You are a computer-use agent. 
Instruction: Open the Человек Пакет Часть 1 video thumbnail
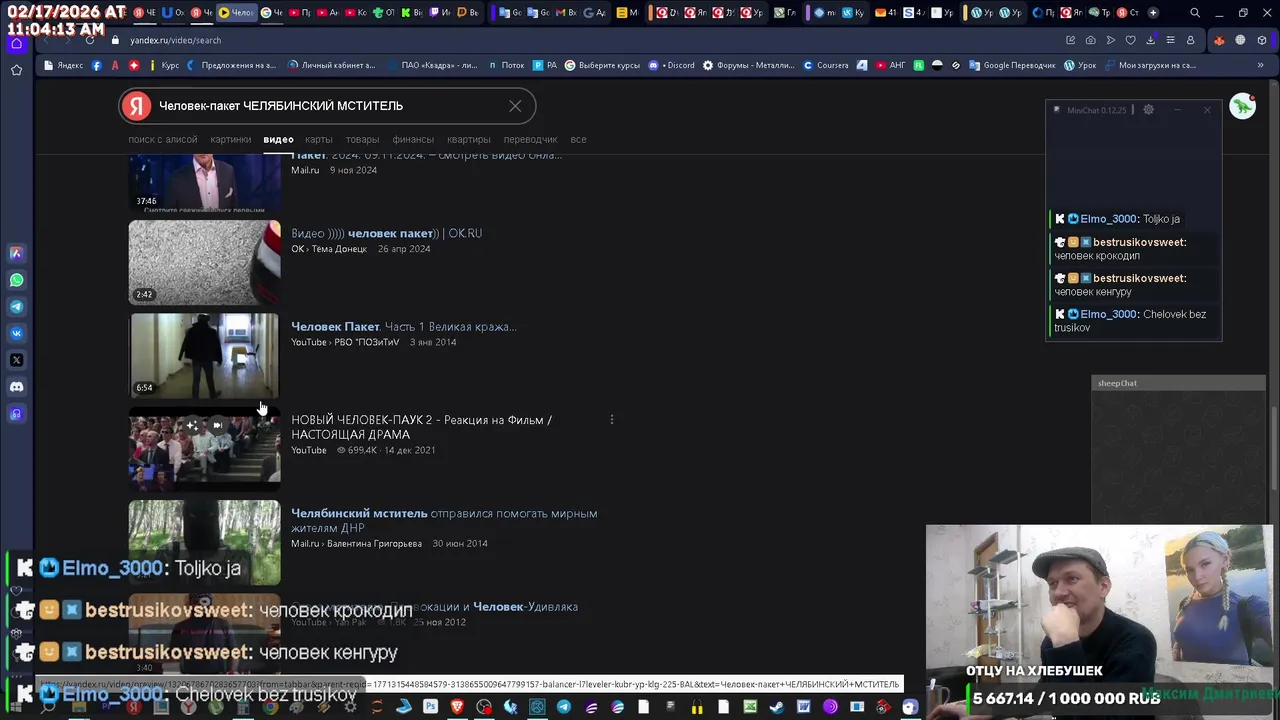click(204, 355)
